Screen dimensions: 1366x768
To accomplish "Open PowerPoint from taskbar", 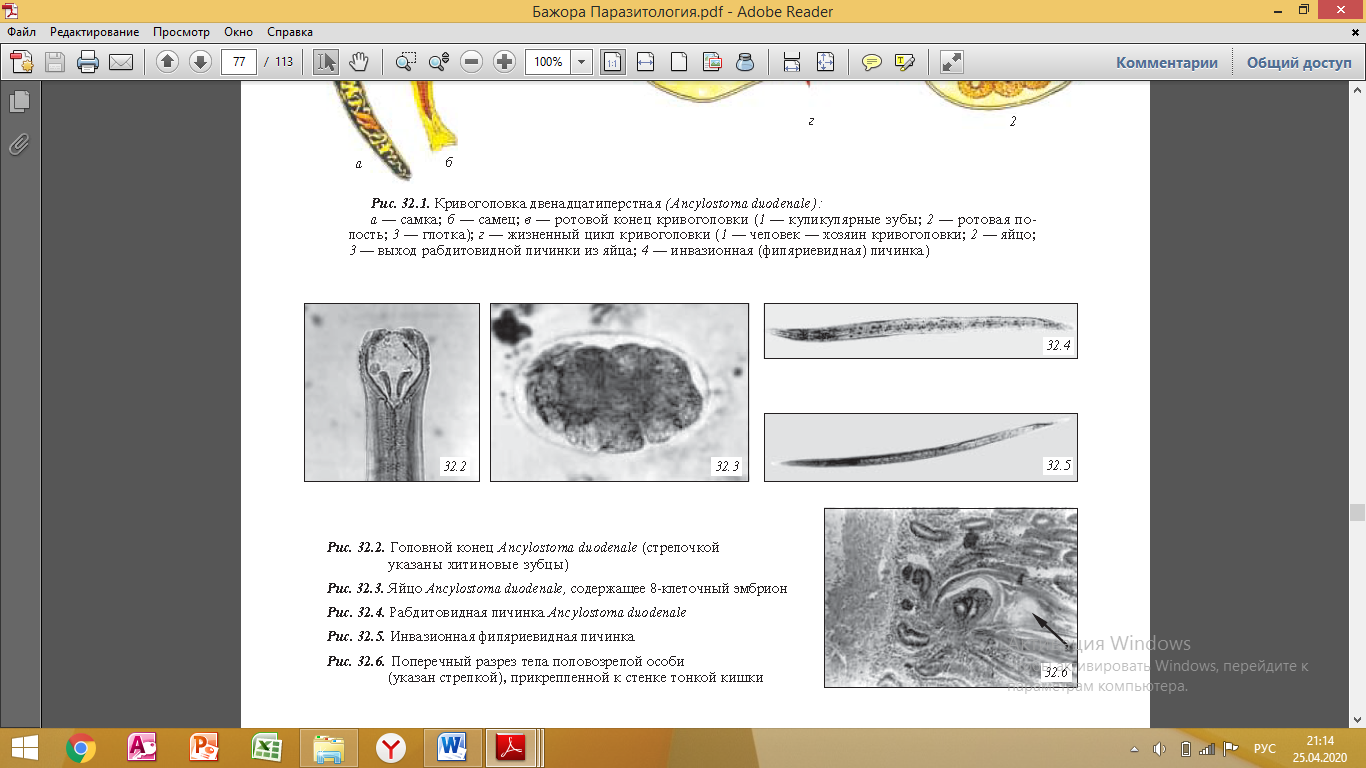I will click(204, 748).
